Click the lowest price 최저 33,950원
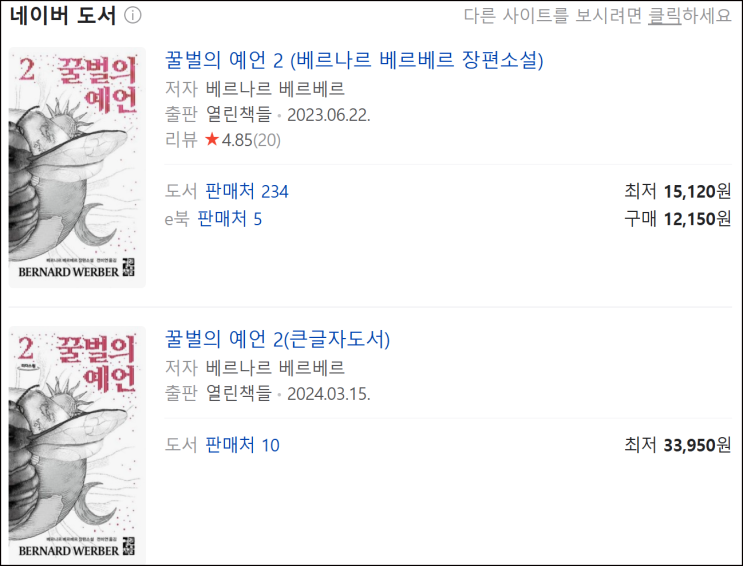743x566 pixels. [x=678, y=445]
